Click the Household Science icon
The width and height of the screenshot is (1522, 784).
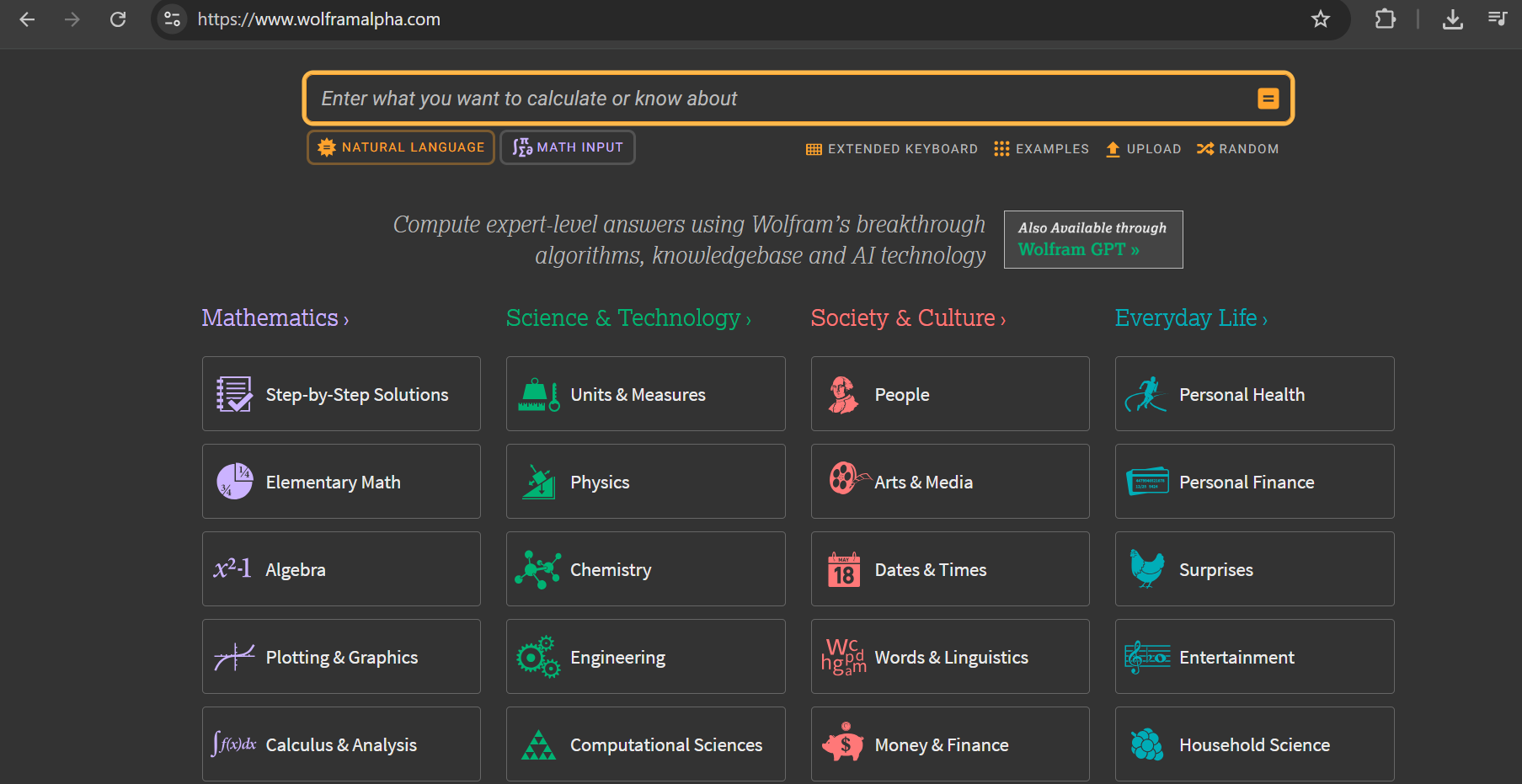point(1147,744)
